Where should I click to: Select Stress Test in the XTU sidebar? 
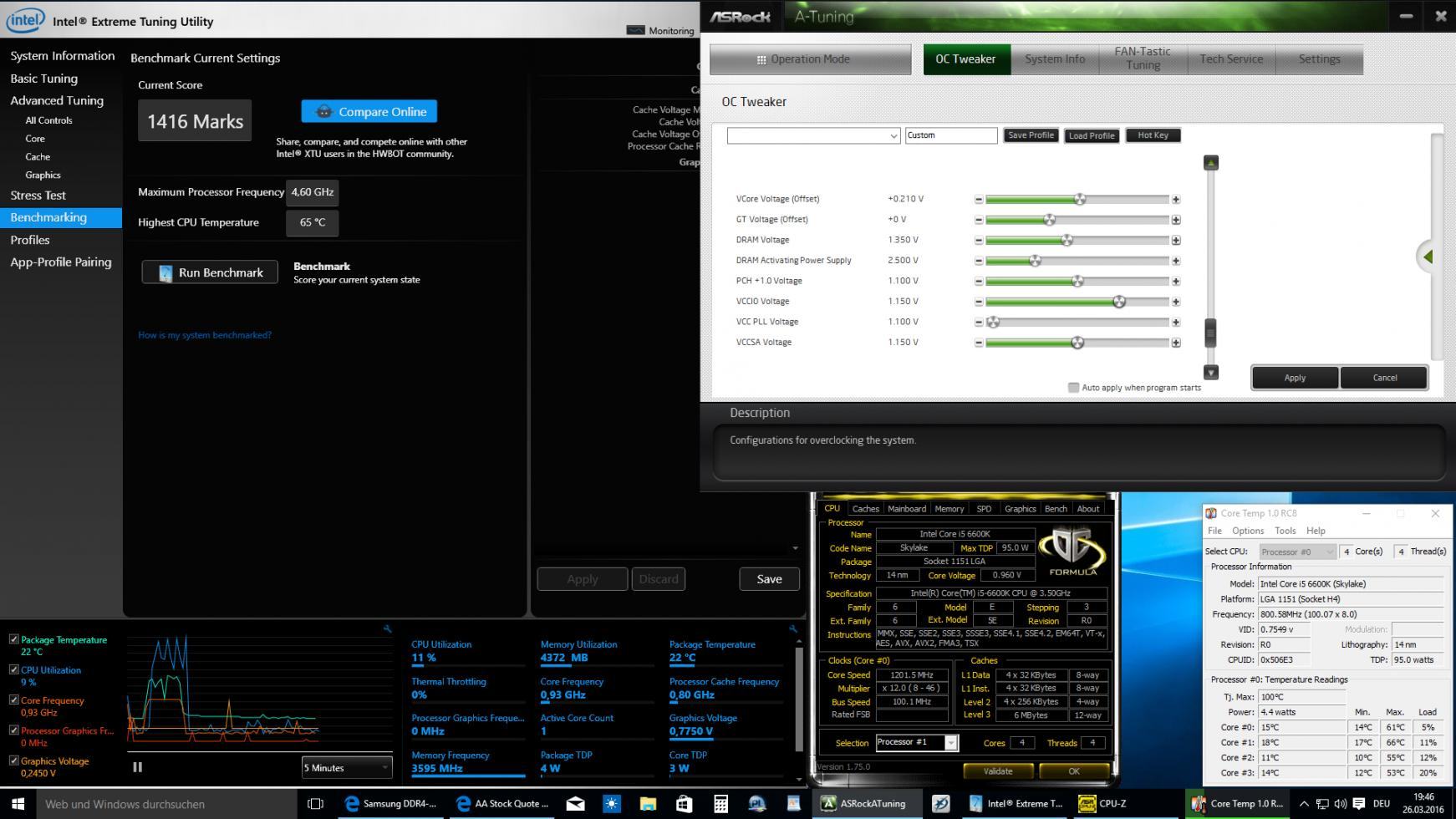pyautogui.click(x=38, y=196)
